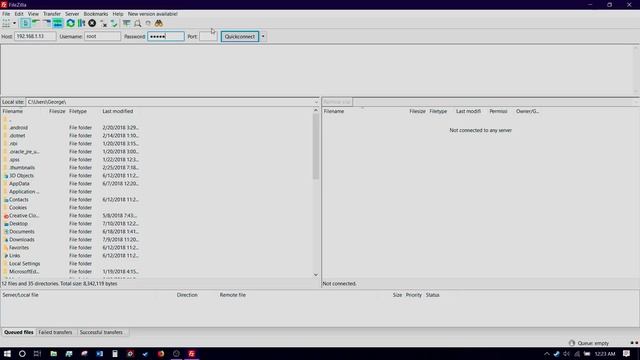Screen dimensions: 640x360
Task: Expand the Quickconnect history dropdown arrow
Action: coord(263,36)
